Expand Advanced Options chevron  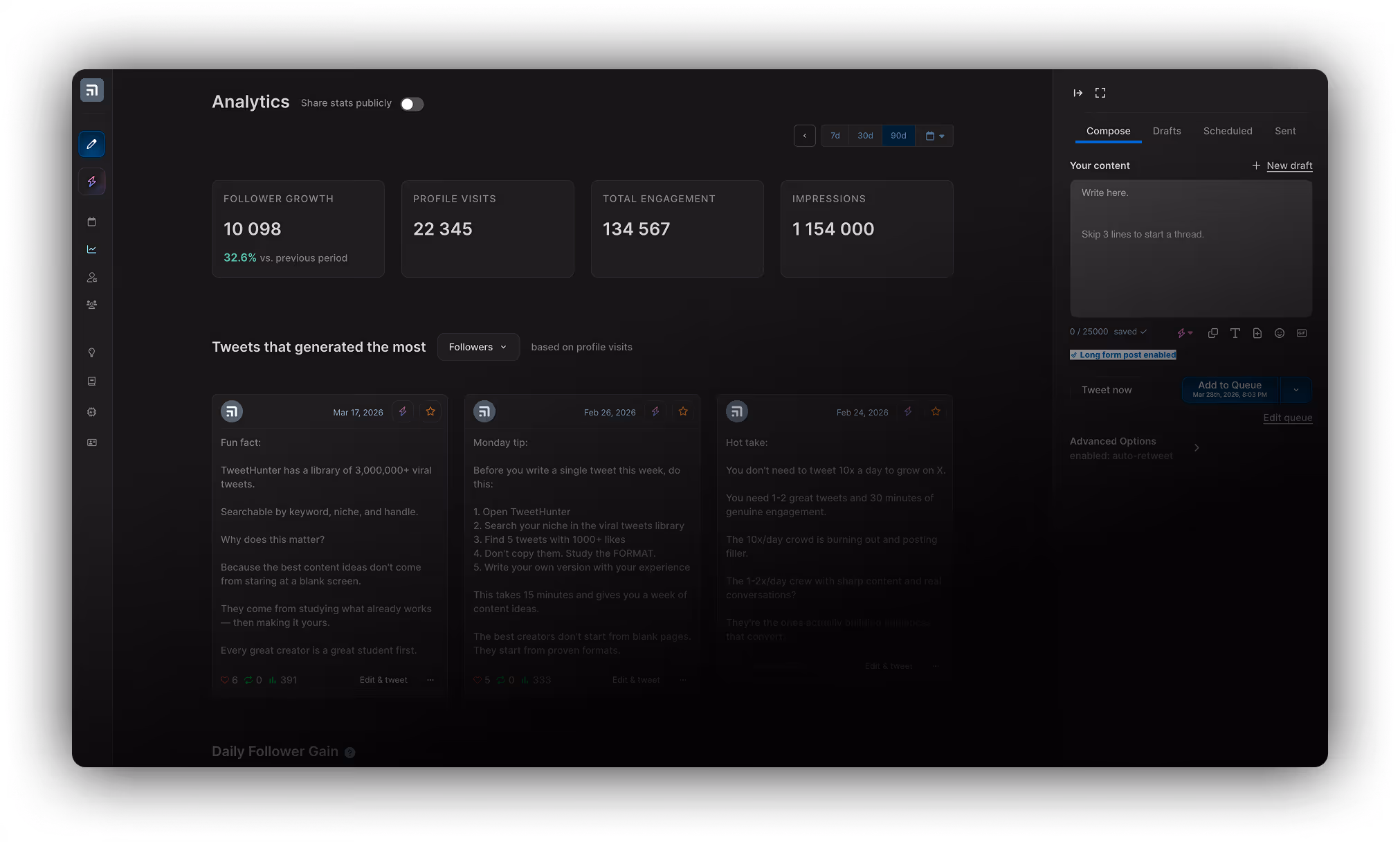point(1197,448)
